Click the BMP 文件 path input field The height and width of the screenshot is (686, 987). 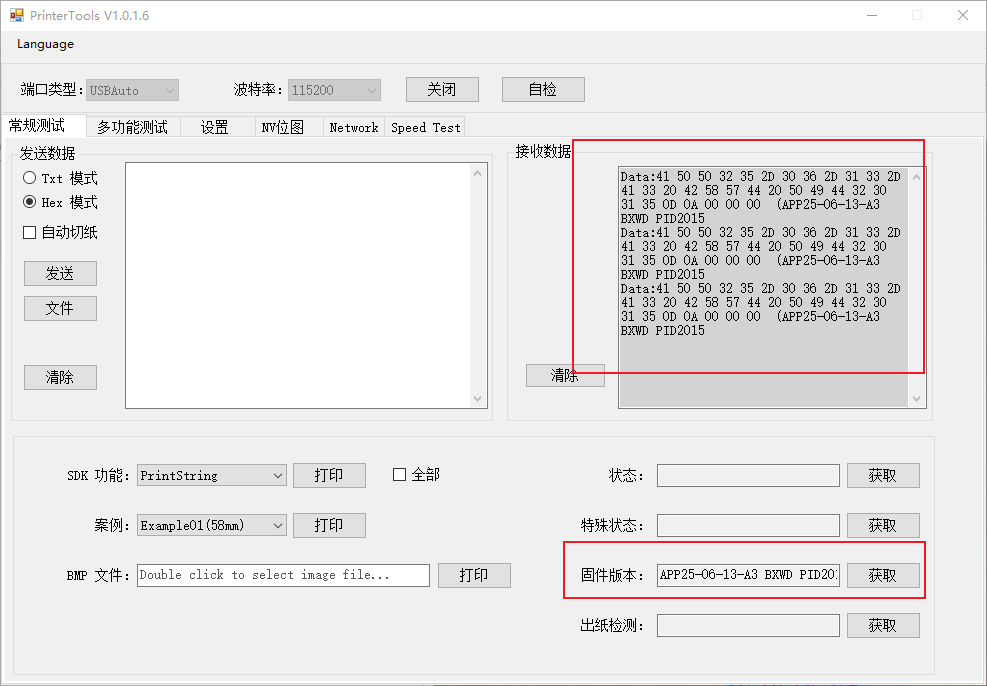[283, 575]
